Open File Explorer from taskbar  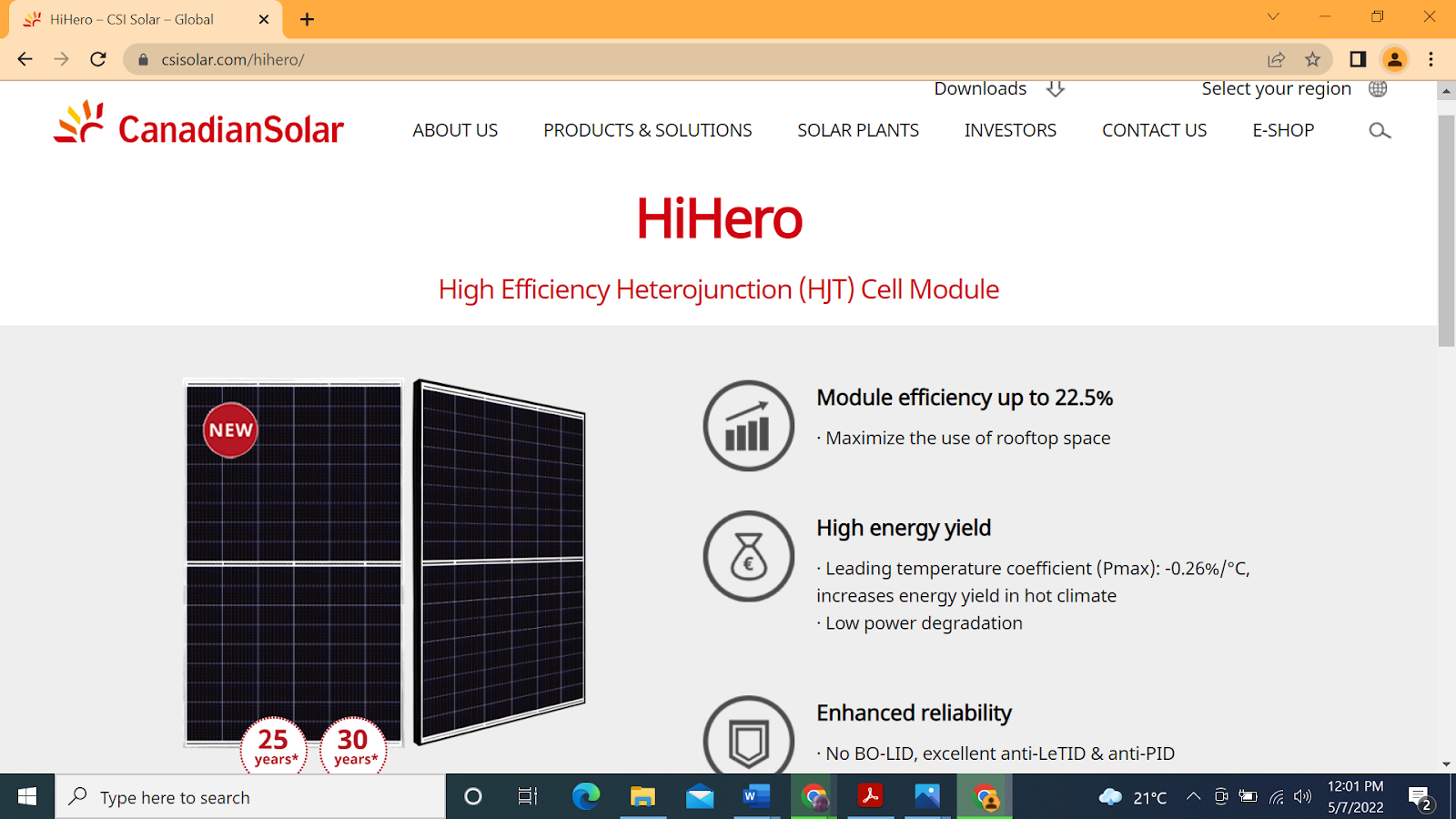(x=642, y=797)
